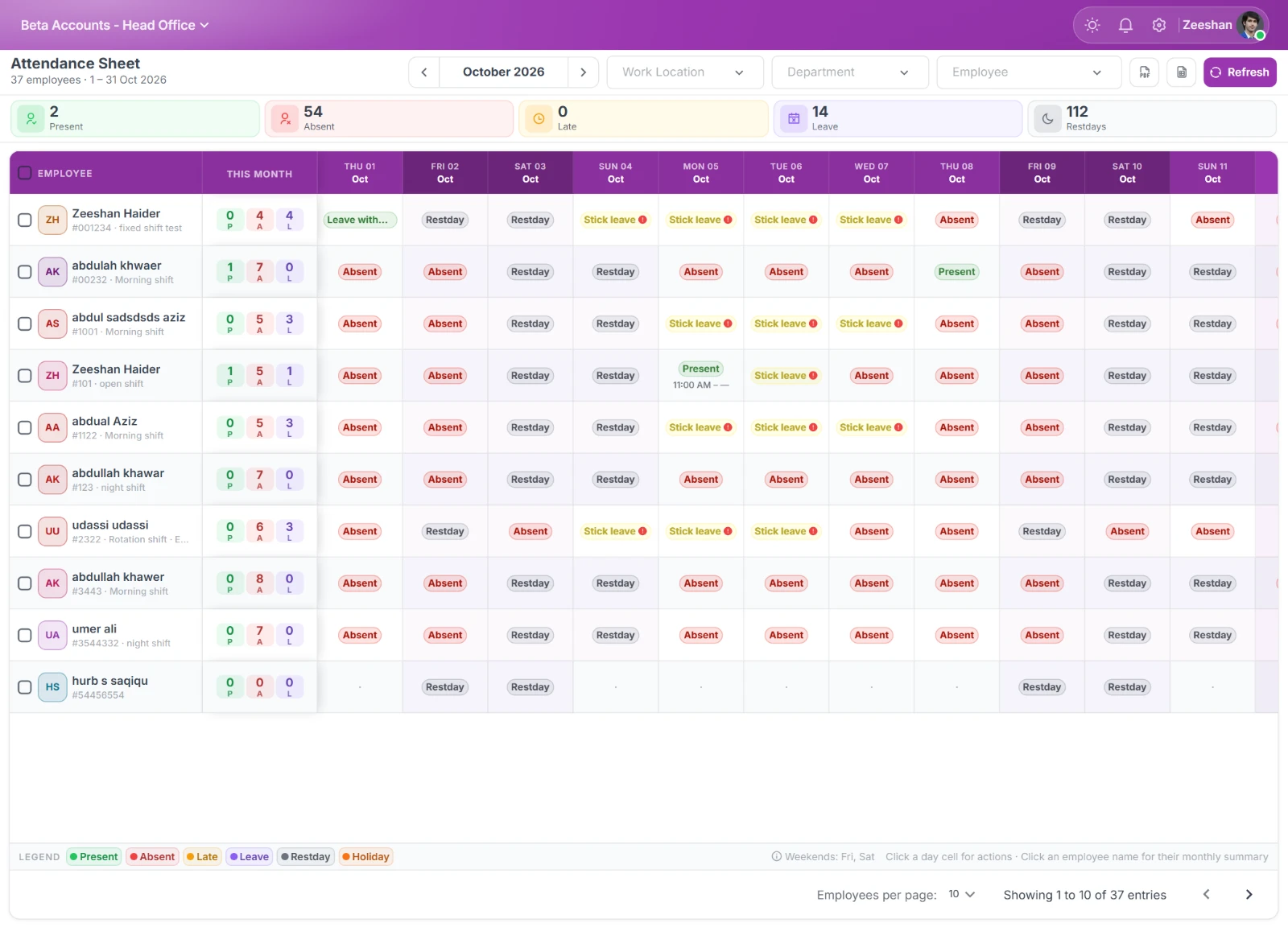Image resolution: width=1288 pixels, height=927 pixels.
Task: Click the THU 01 Oct column header
Action: tap(360, 173)
